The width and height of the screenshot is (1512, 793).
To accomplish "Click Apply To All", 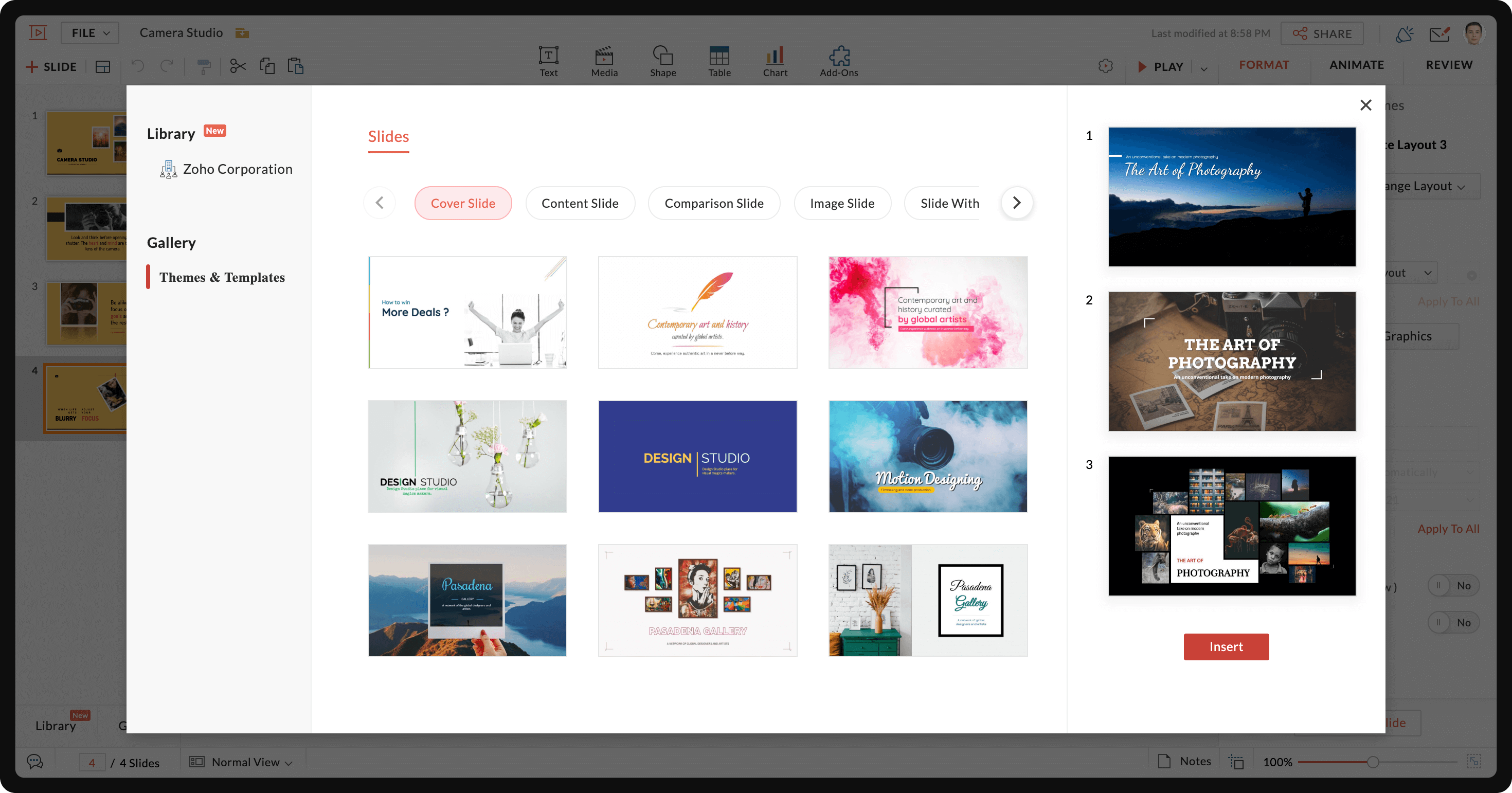I will click(x=1449, y=528).
